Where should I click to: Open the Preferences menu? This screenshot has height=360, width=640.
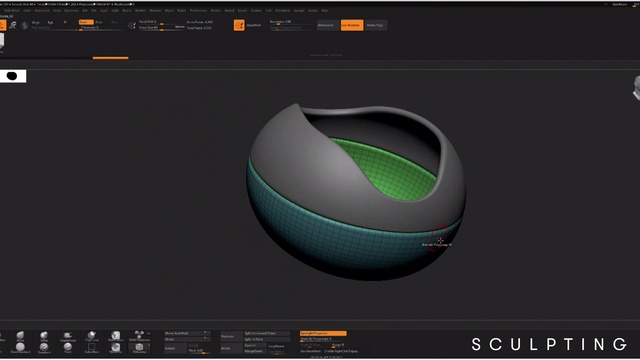click(198, 11)
